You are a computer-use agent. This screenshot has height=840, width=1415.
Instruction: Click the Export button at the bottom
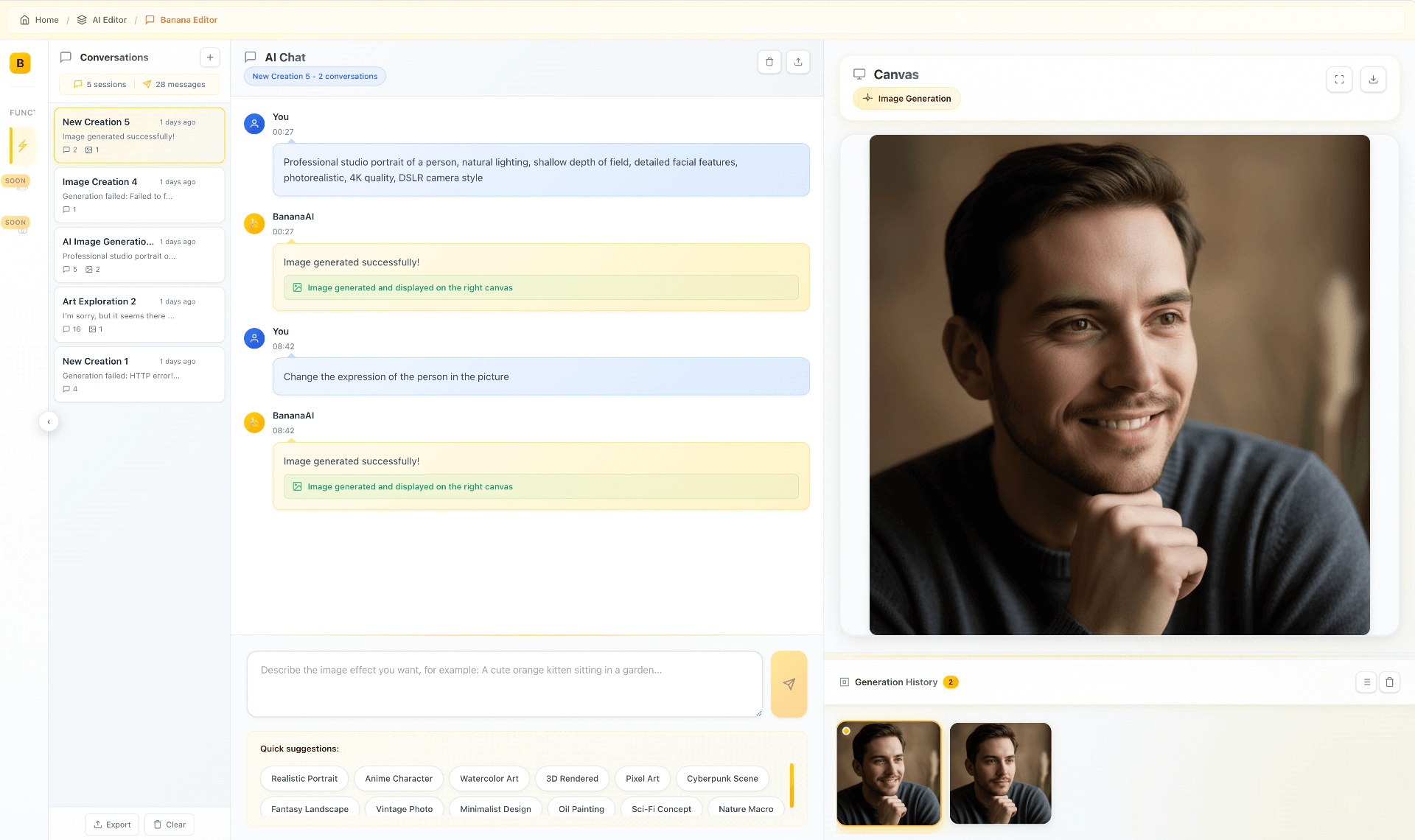[112, 825]
